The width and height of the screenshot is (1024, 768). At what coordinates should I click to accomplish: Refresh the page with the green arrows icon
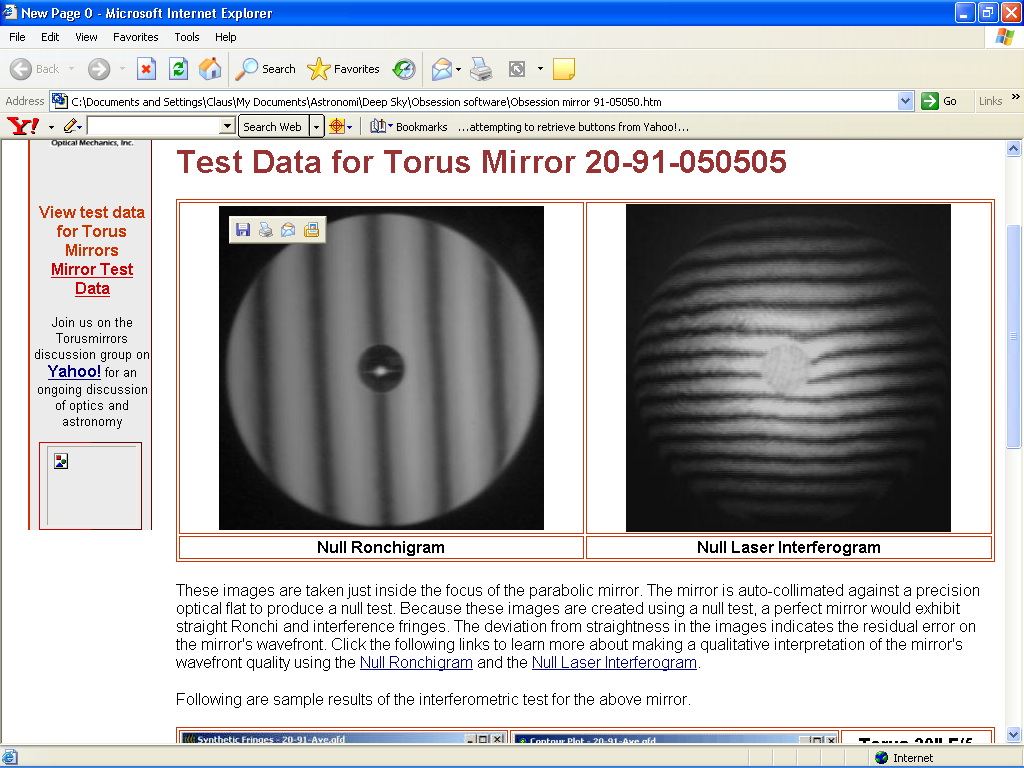178,69
